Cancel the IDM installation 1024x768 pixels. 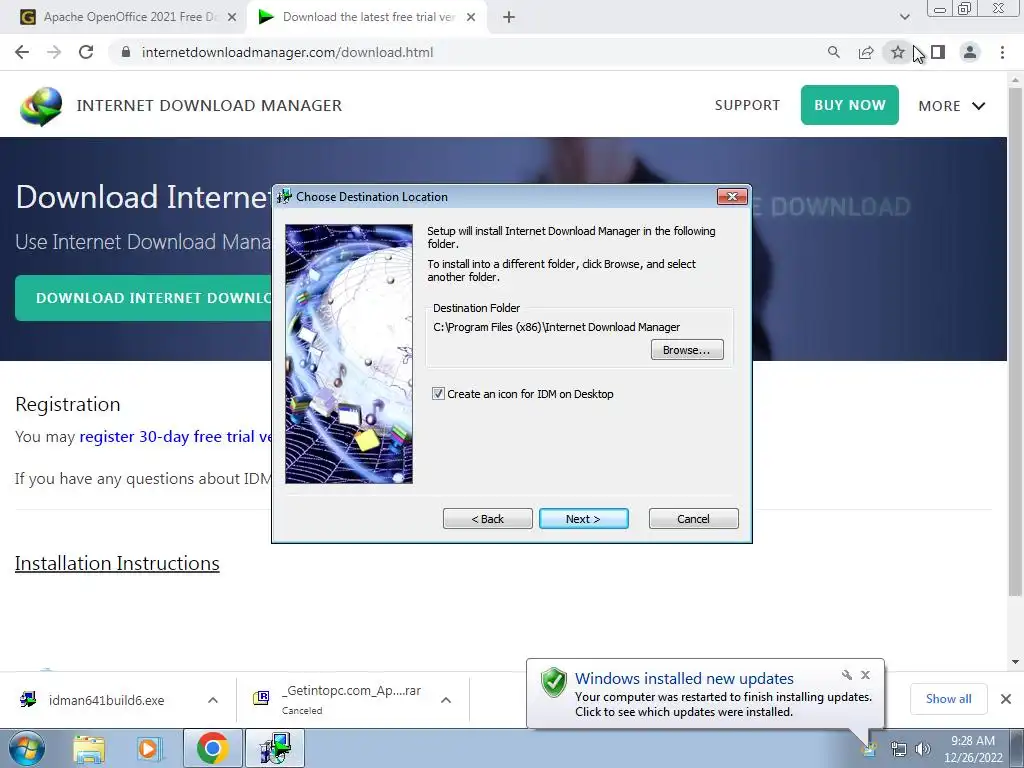coord(694,519)
